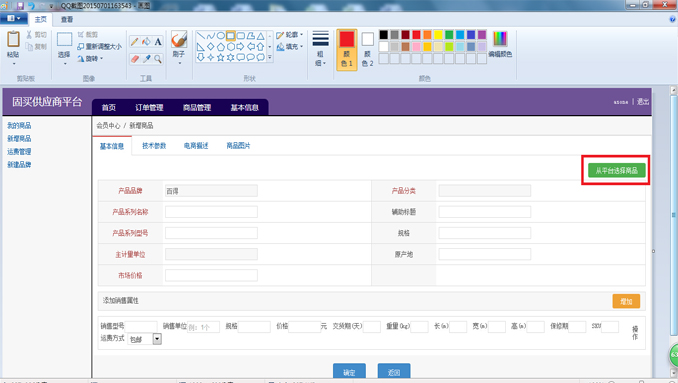Click the 产品系列名称 input field

[x=211, y=212]
